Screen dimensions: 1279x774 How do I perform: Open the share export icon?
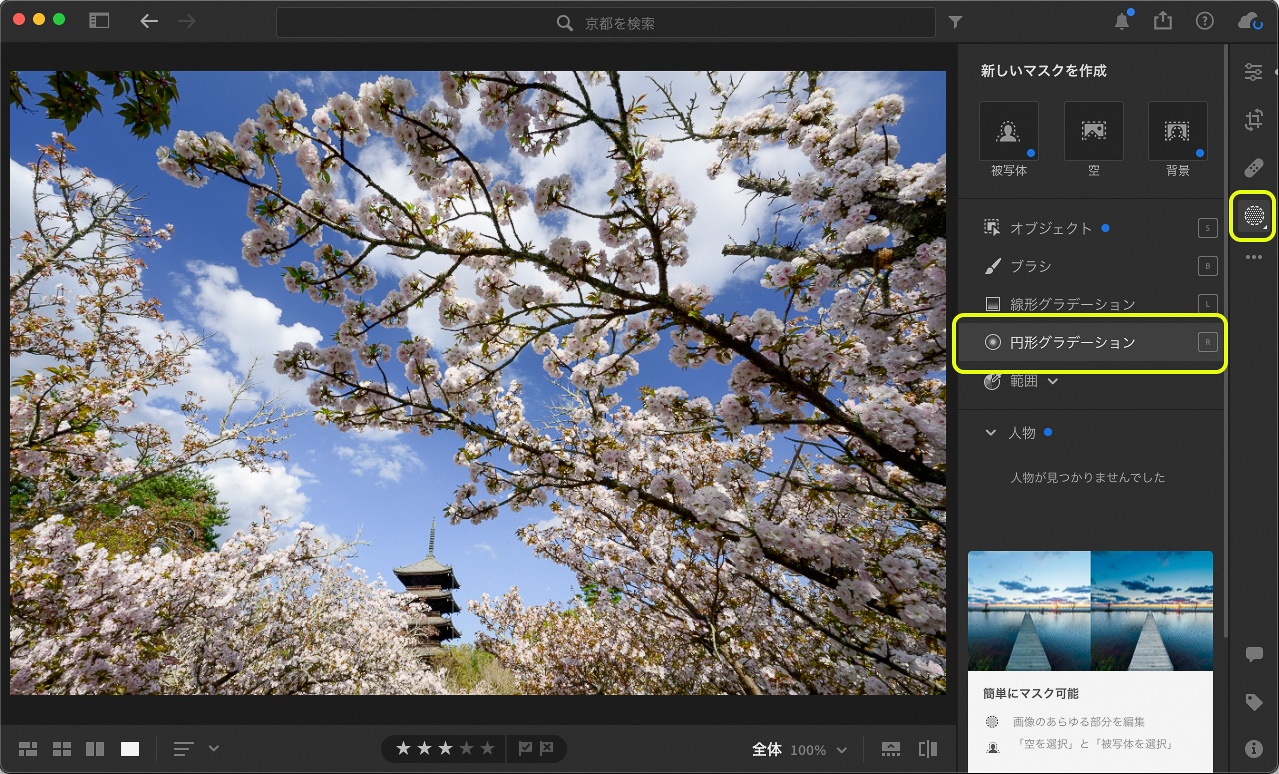(1162, 21)
